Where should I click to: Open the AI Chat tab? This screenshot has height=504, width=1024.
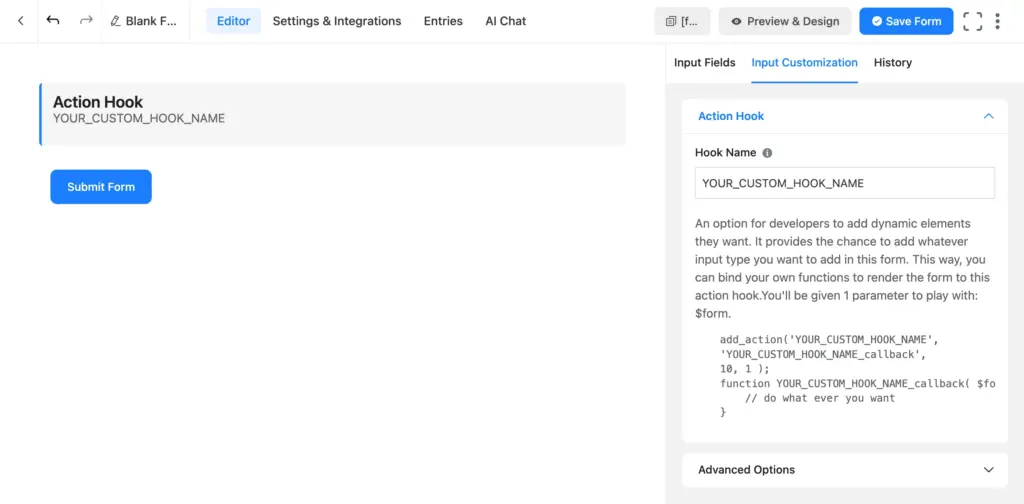pos(505,21)
